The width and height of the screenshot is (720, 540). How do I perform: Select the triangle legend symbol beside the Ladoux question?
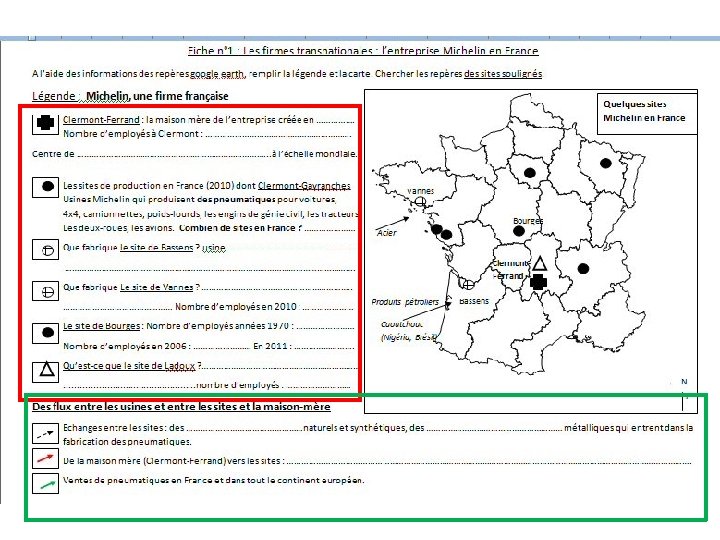pyautogui.click(x=47, y=369)
